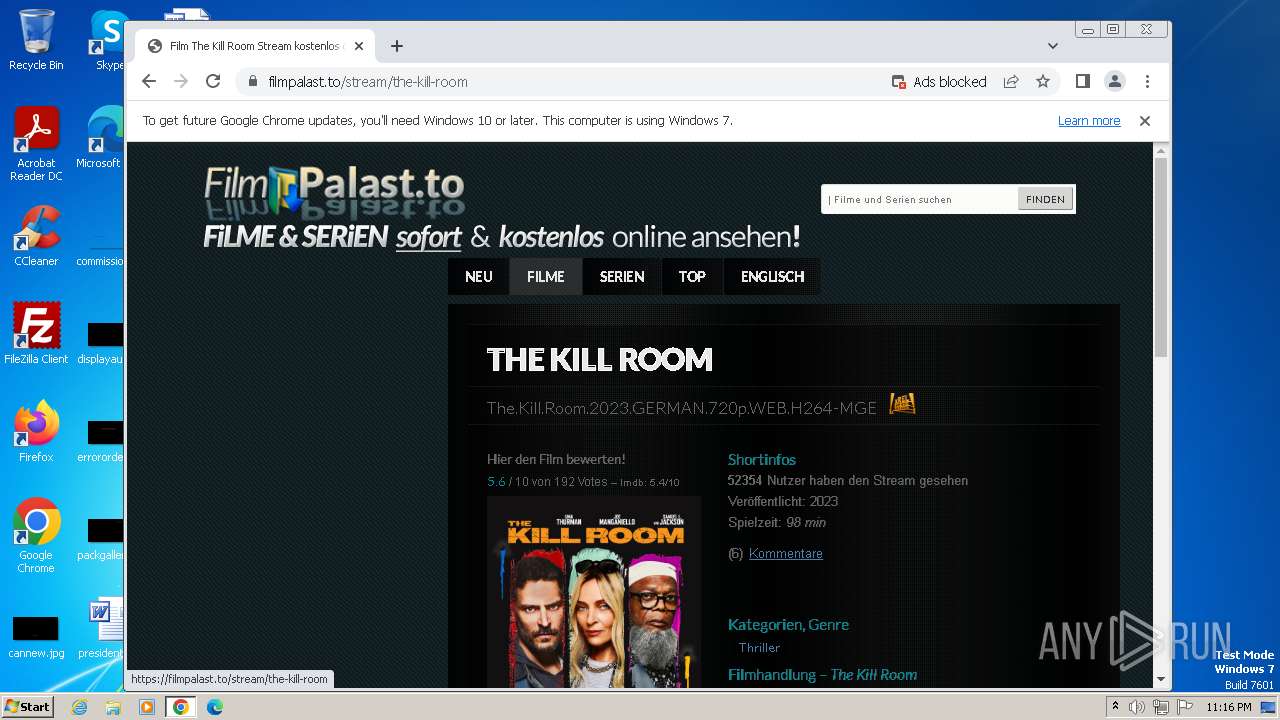Open the FILME menu tab
1280x720 pixels.
(546, 277)
